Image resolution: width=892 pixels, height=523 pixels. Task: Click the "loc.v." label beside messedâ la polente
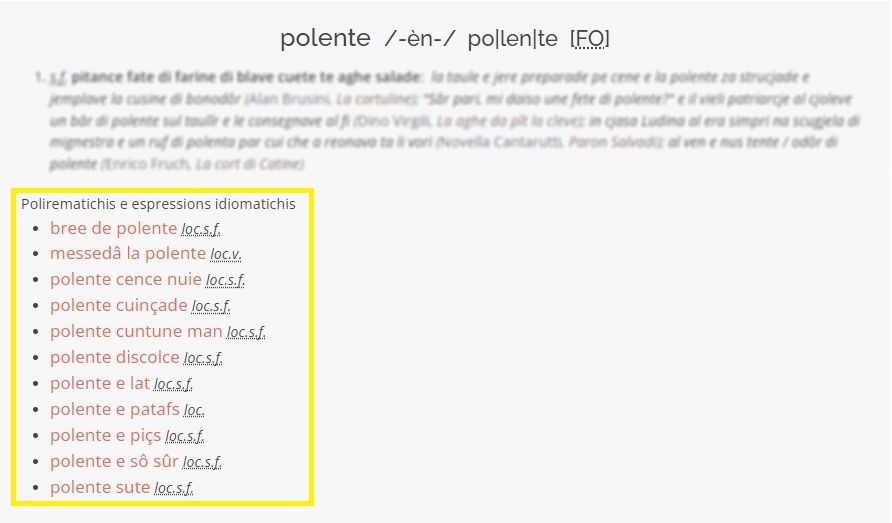coord(226,255)
